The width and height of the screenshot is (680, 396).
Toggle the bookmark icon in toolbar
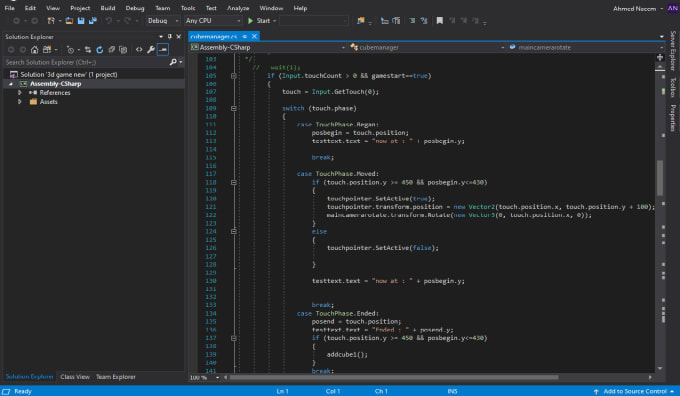pyautogui.click(x=439, y=20)
